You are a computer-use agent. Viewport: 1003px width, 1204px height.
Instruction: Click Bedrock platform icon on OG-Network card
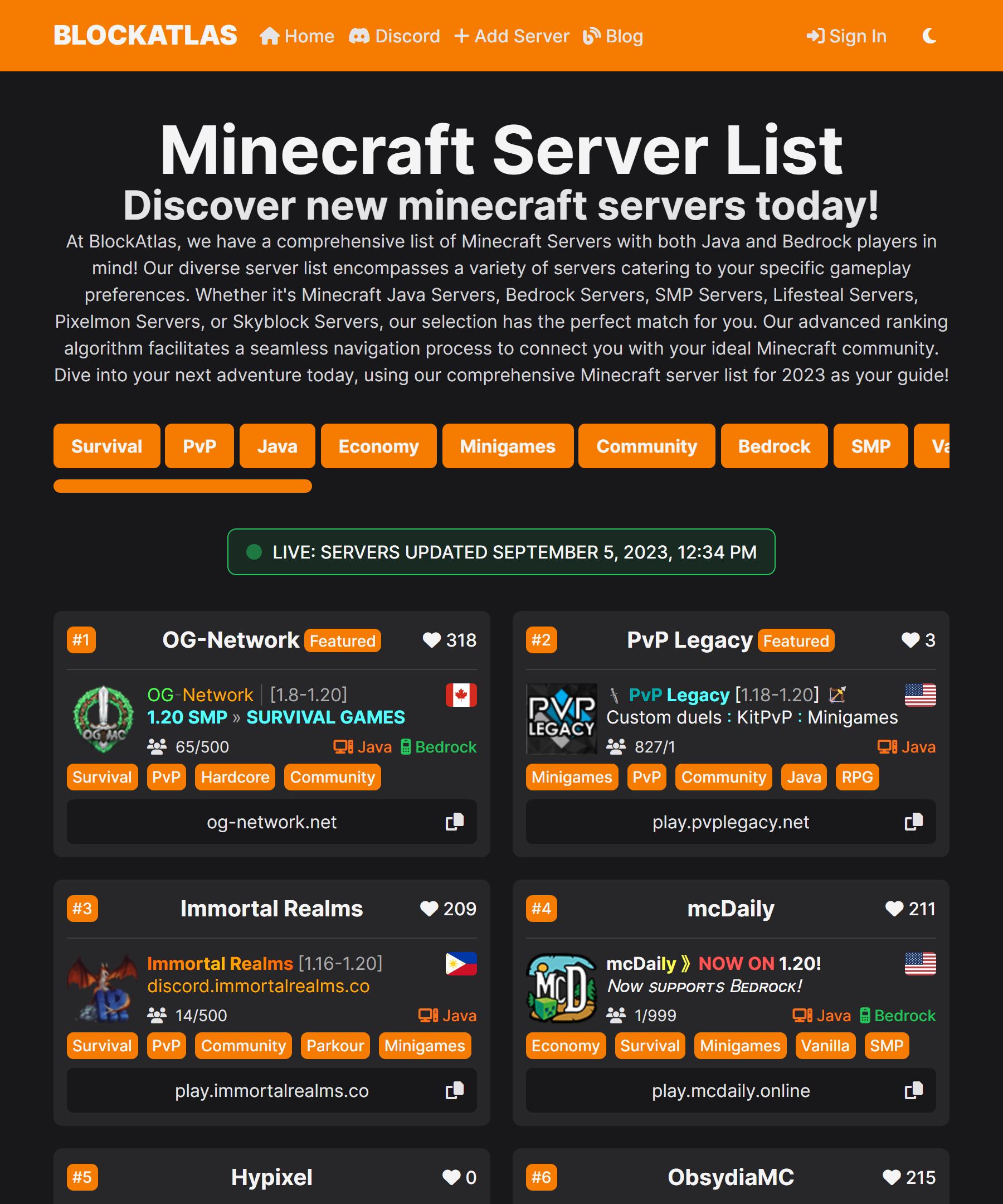406,746
